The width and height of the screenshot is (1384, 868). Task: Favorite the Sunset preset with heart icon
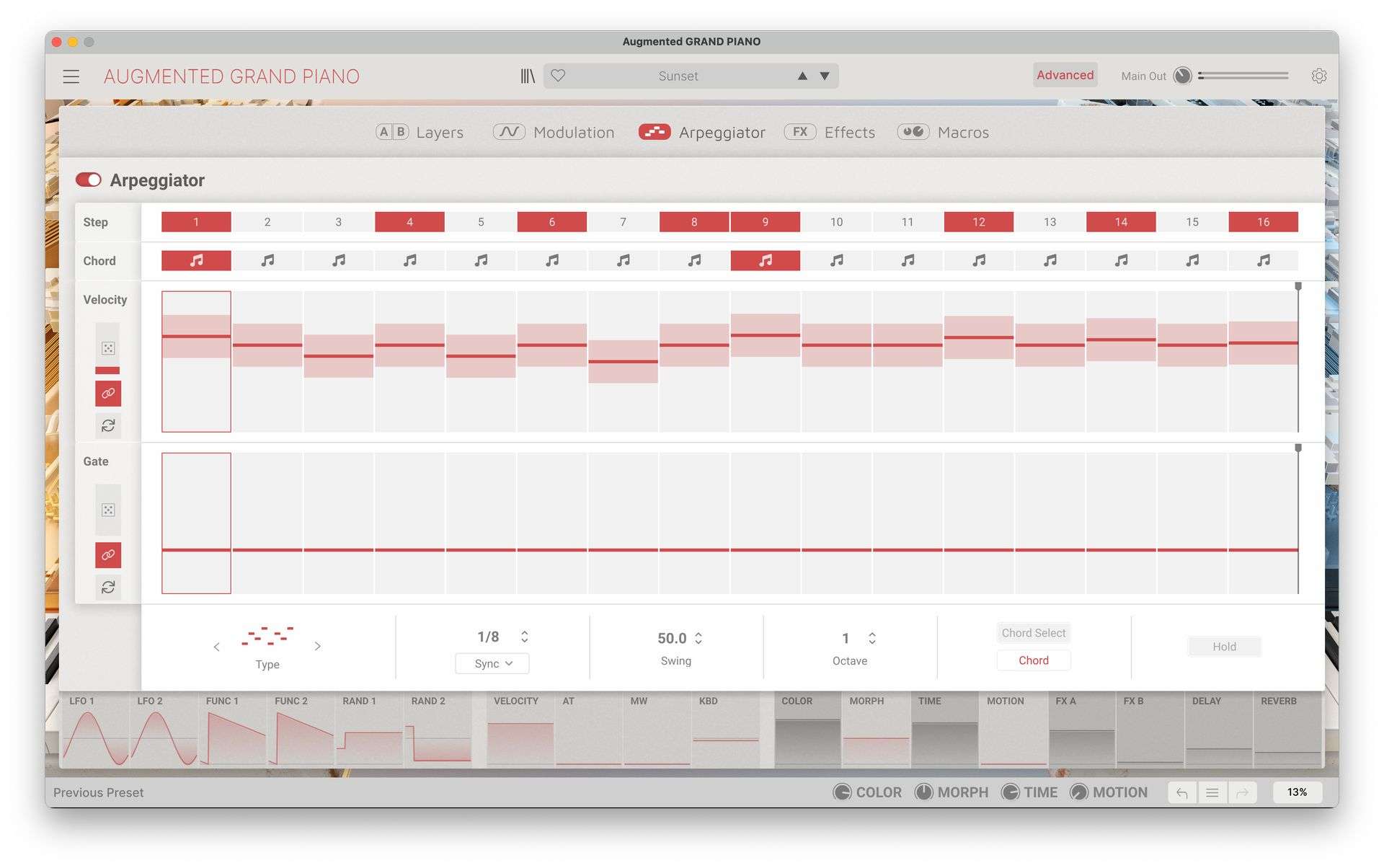click(558, 76)
